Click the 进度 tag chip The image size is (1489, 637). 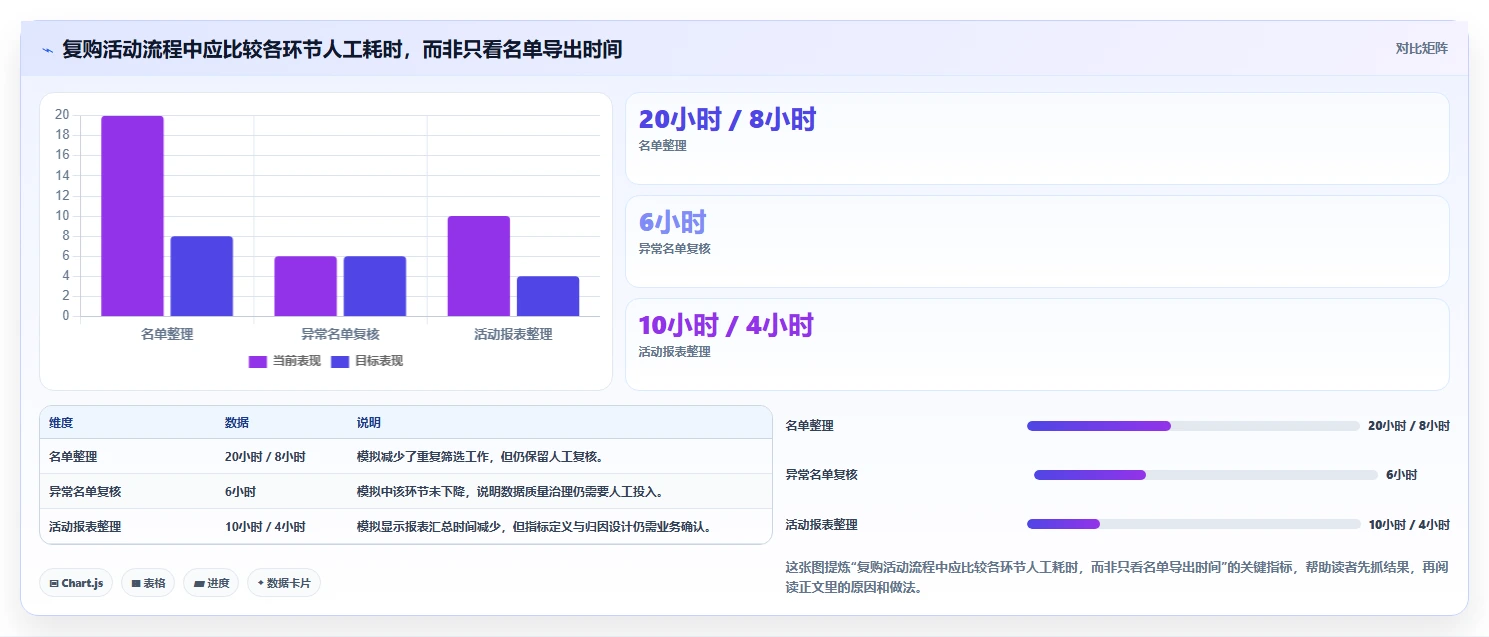pos(211,583)
